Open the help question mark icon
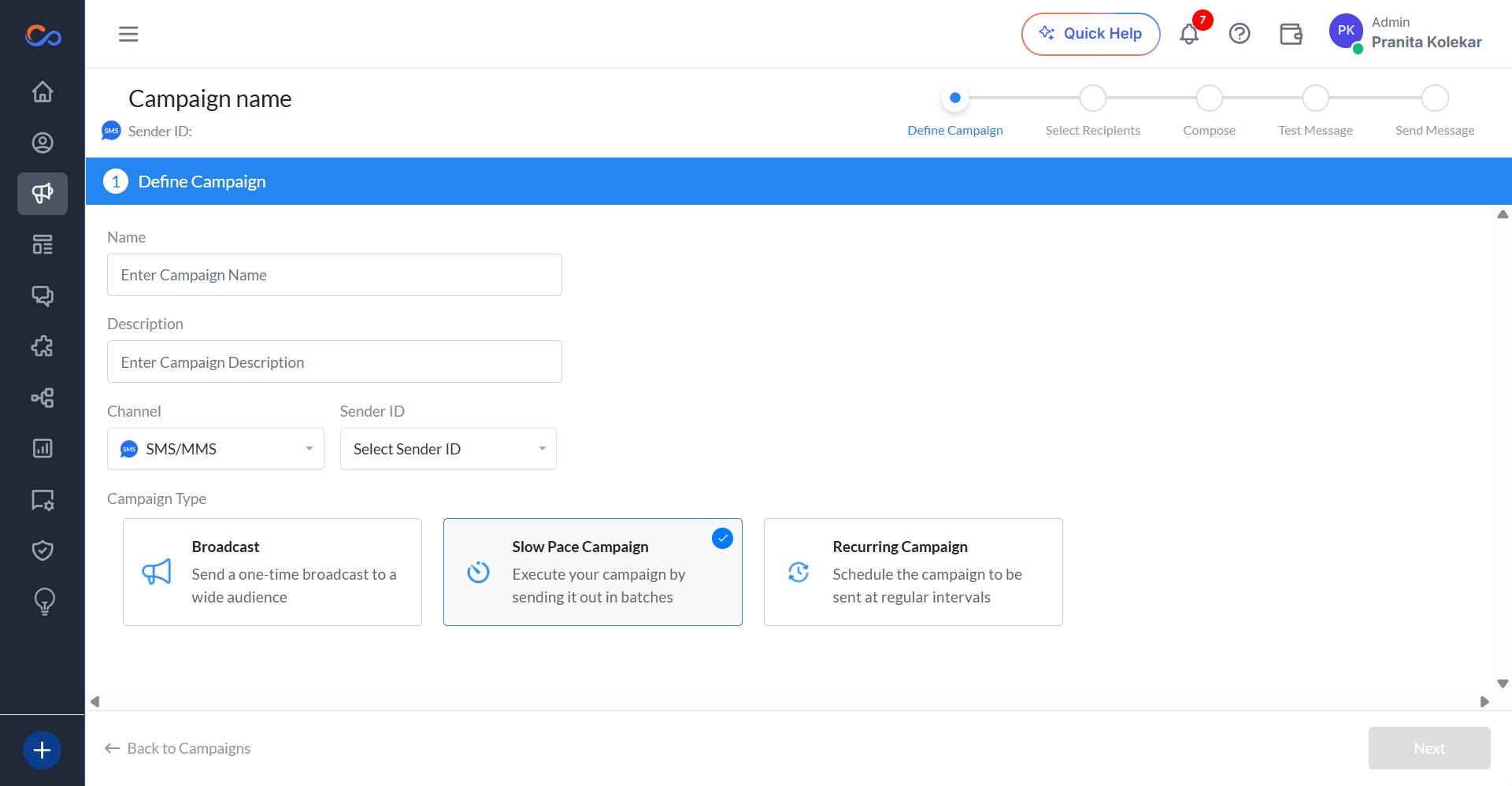 1240,34
